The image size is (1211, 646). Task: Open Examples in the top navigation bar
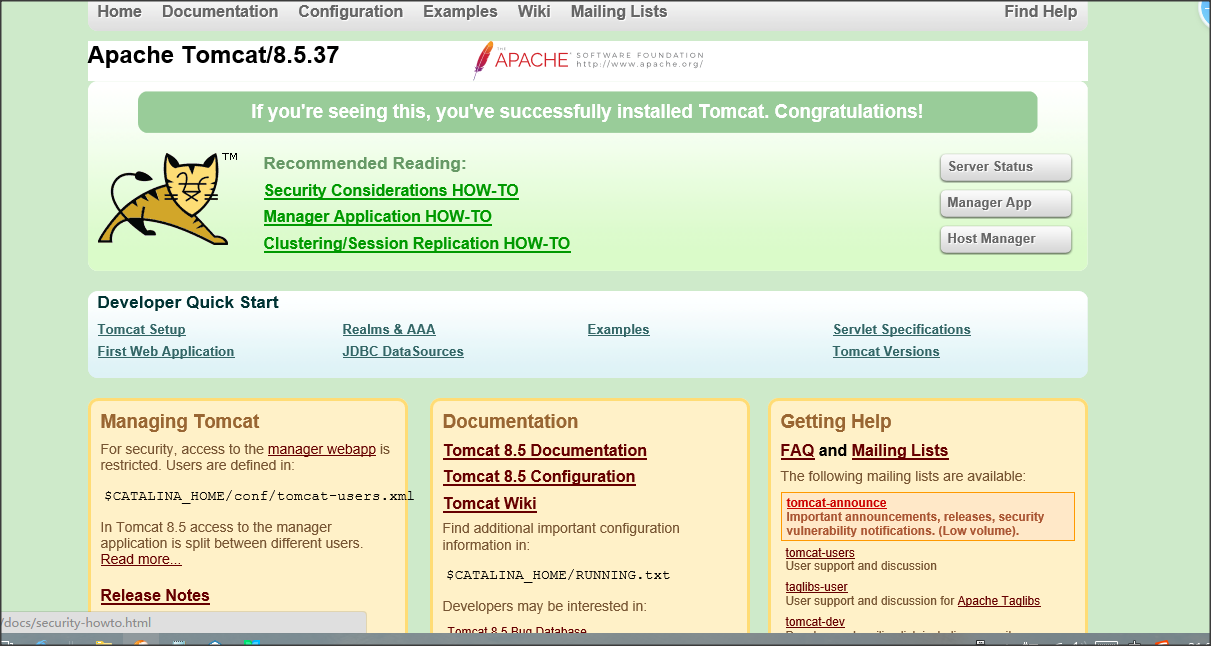[x=460, y=12]
